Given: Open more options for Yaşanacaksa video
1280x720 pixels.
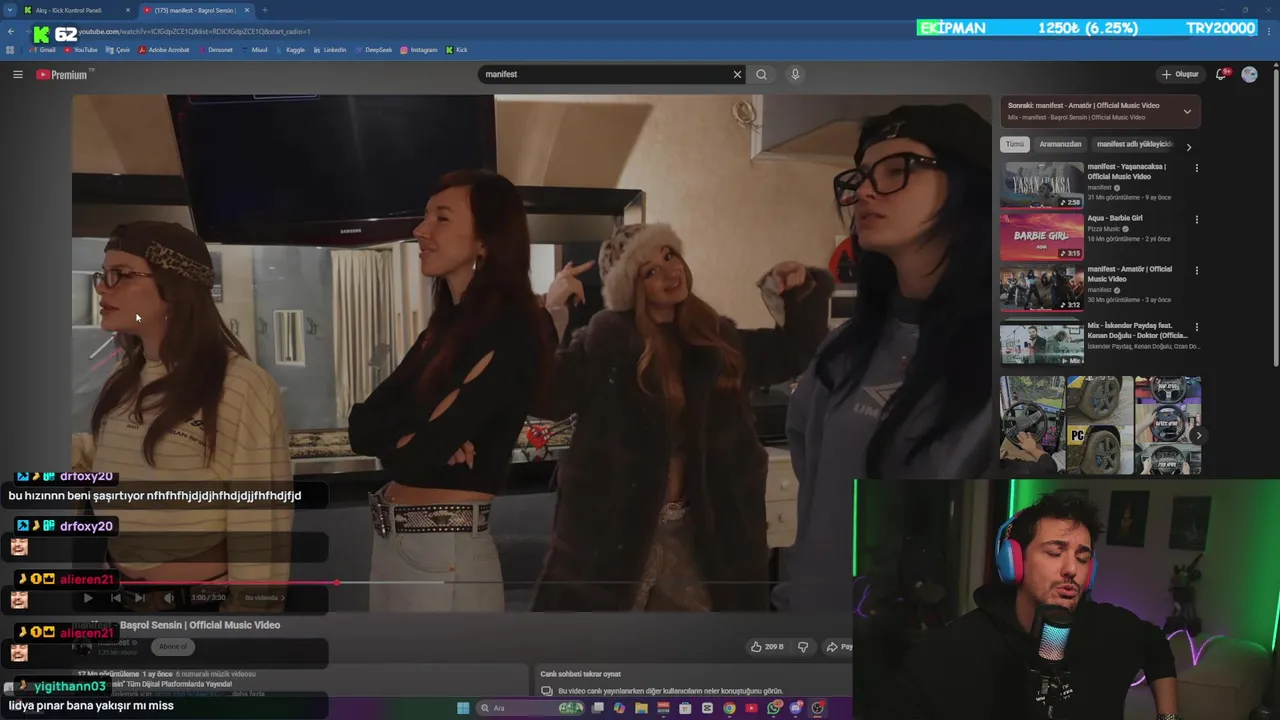Looking at the screenshot, I should 1196,168.
